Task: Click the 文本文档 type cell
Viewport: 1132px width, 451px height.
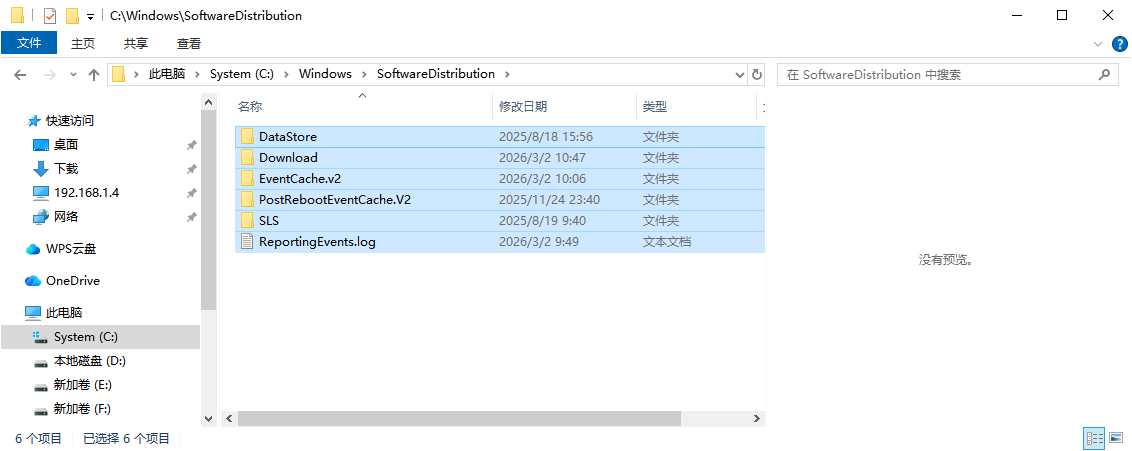Action: pyautogui.click(x=667, y=241)
